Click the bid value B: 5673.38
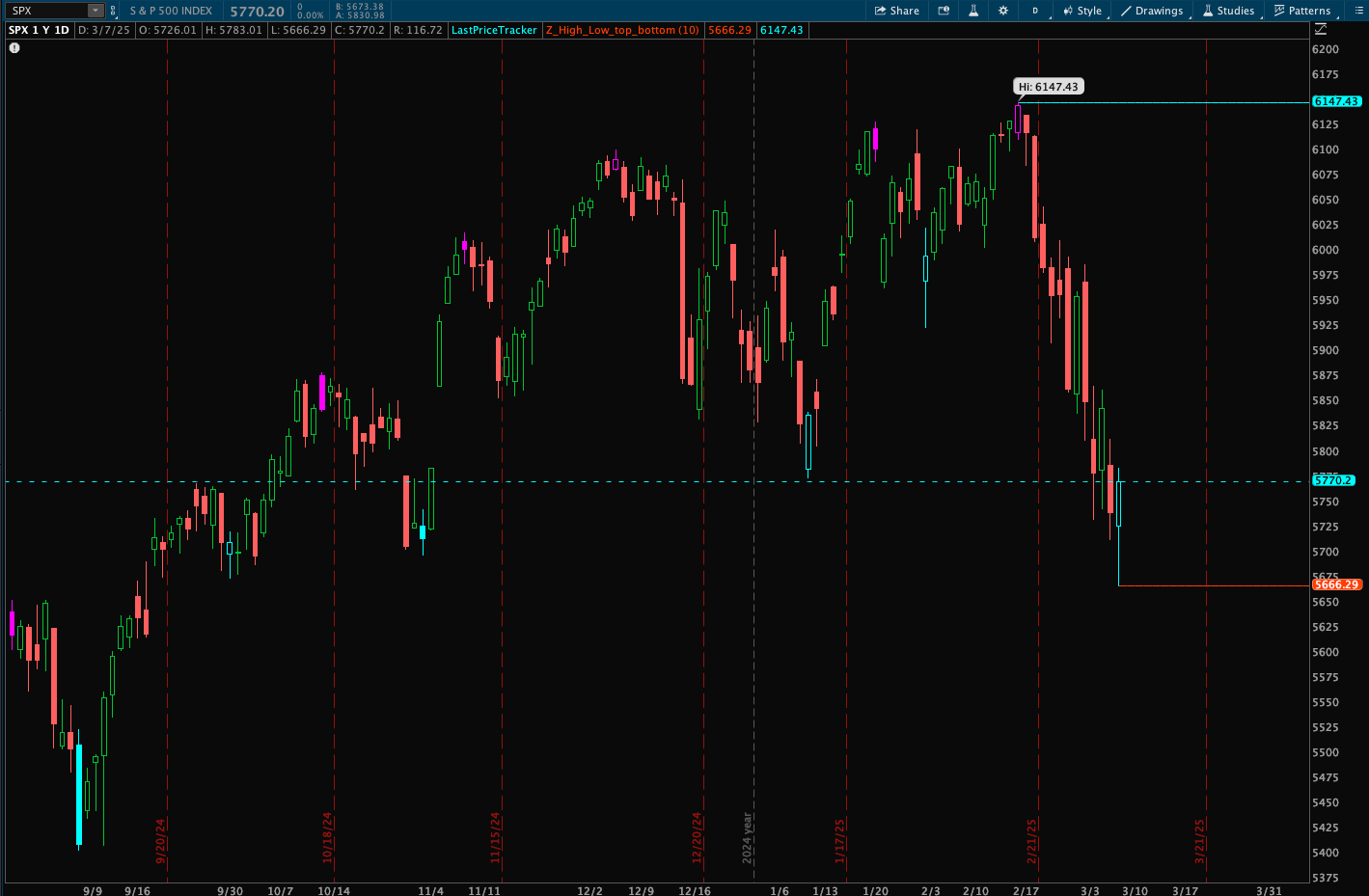This screenshot has height=896, width=1369. [360, 7]
